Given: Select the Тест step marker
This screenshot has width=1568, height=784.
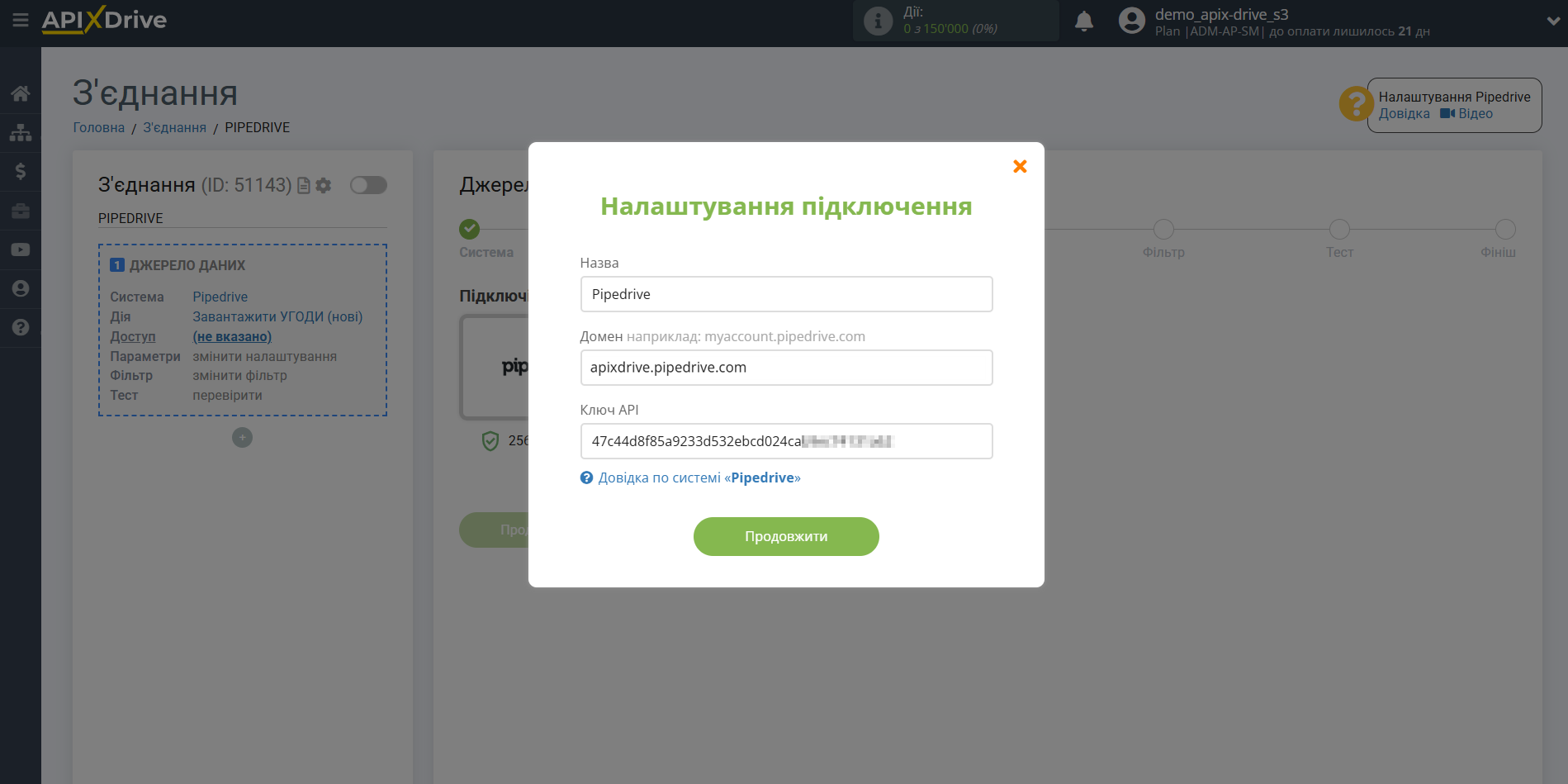Looking at the screenshot, I should click(1339, 229).
